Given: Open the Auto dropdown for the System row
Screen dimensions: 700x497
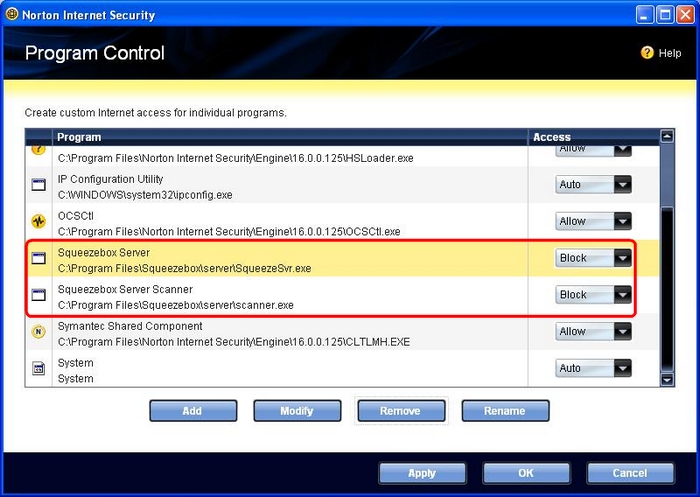Looking at the screenshot, I should [593, 368].
